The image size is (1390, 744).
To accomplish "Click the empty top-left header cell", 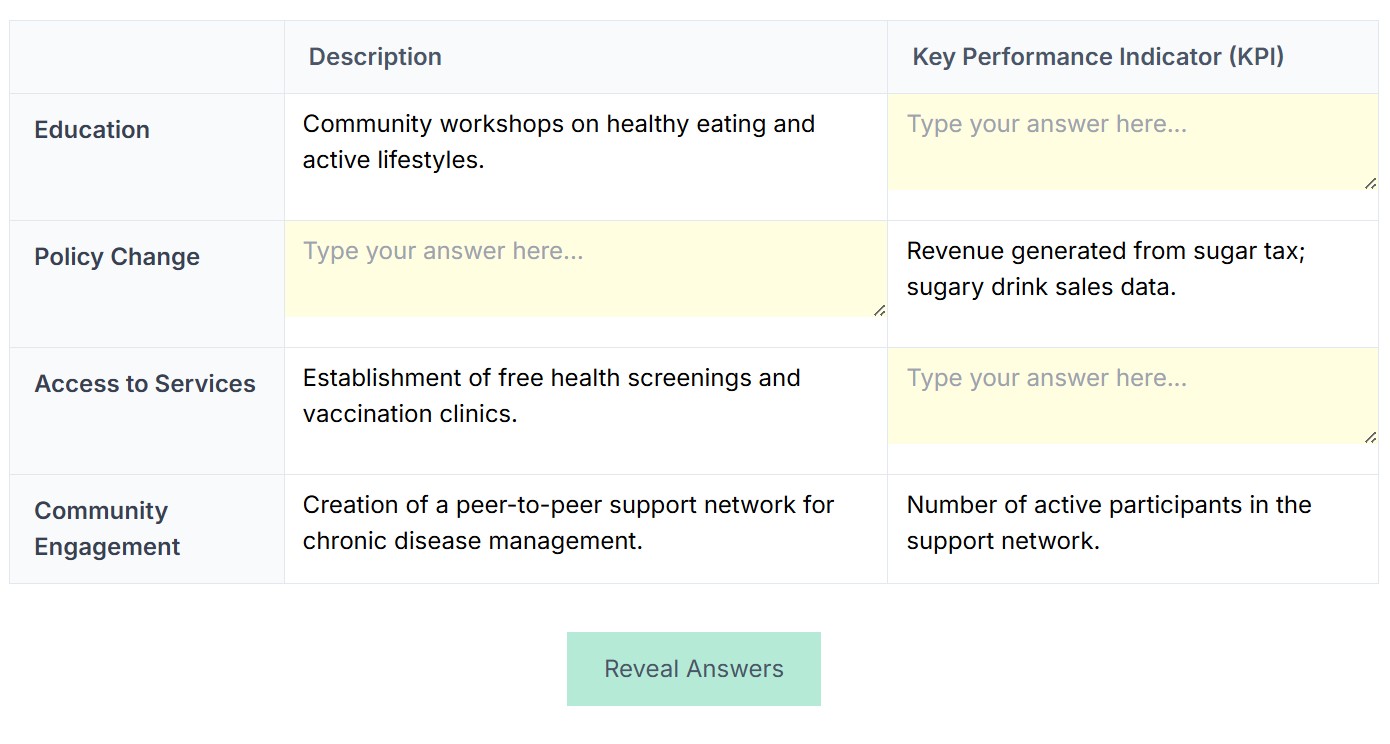I will [x=147, y=57].
